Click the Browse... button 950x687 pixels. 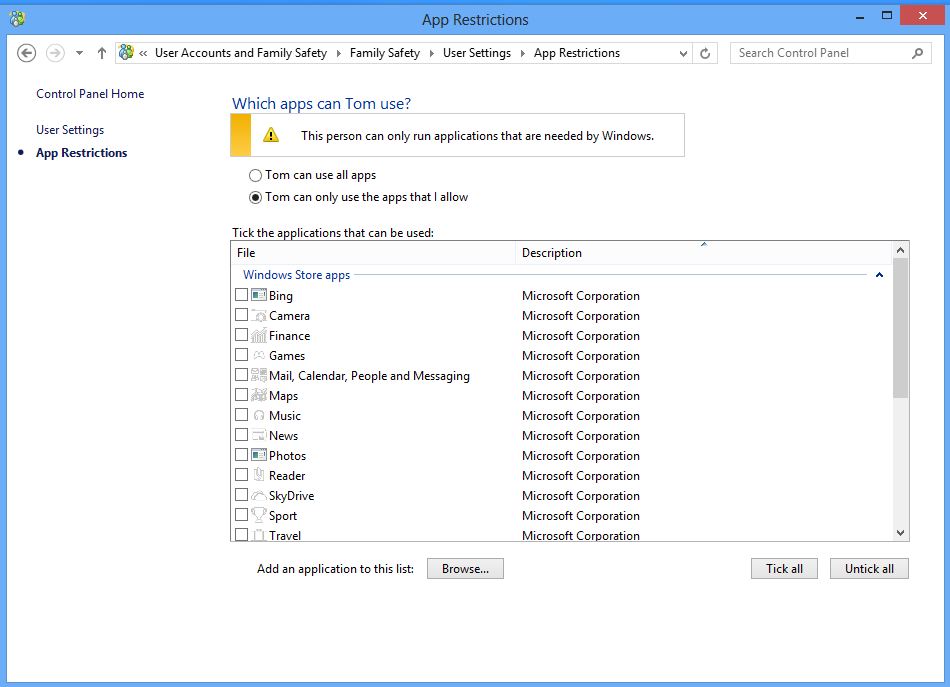click(x=465, y=569)
